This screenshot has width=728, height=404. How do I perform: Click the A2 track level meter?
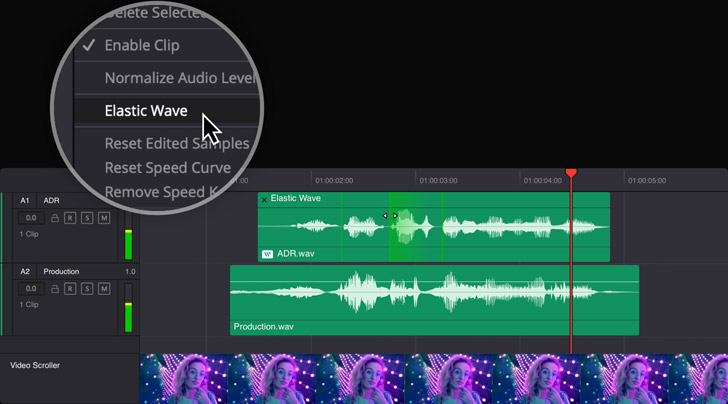(127, 314)
